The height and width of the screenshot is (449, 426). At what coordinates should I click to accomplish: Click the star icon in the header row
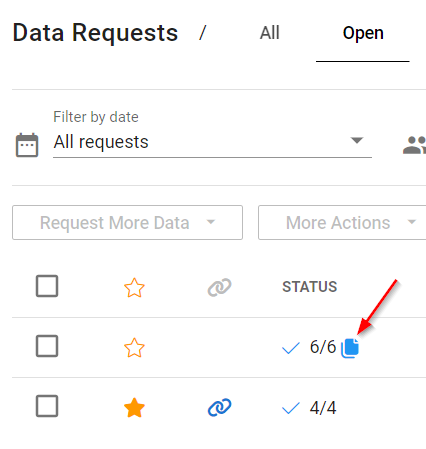[134, 287]
